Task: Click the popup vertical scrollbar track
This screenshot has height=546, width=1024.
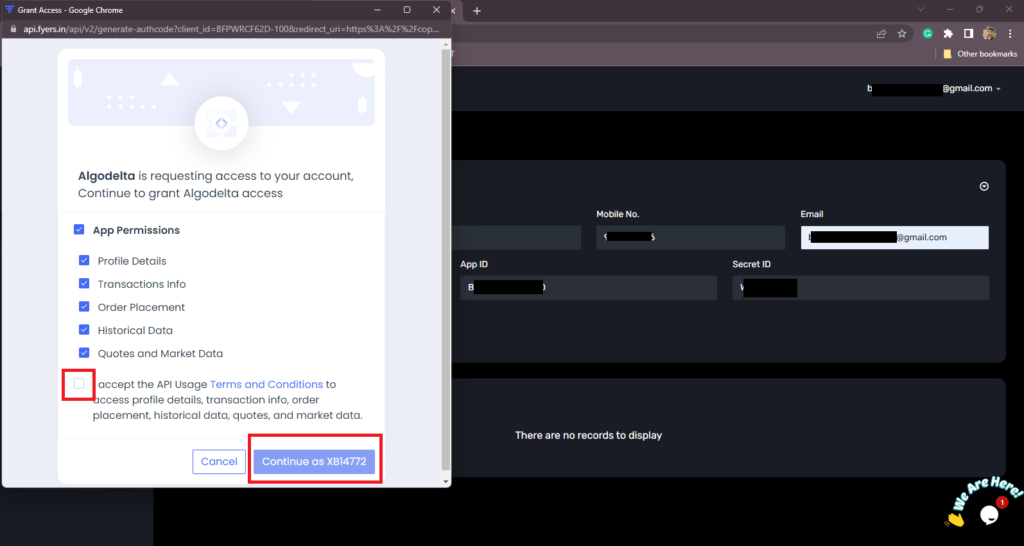Action: (446, 261)
